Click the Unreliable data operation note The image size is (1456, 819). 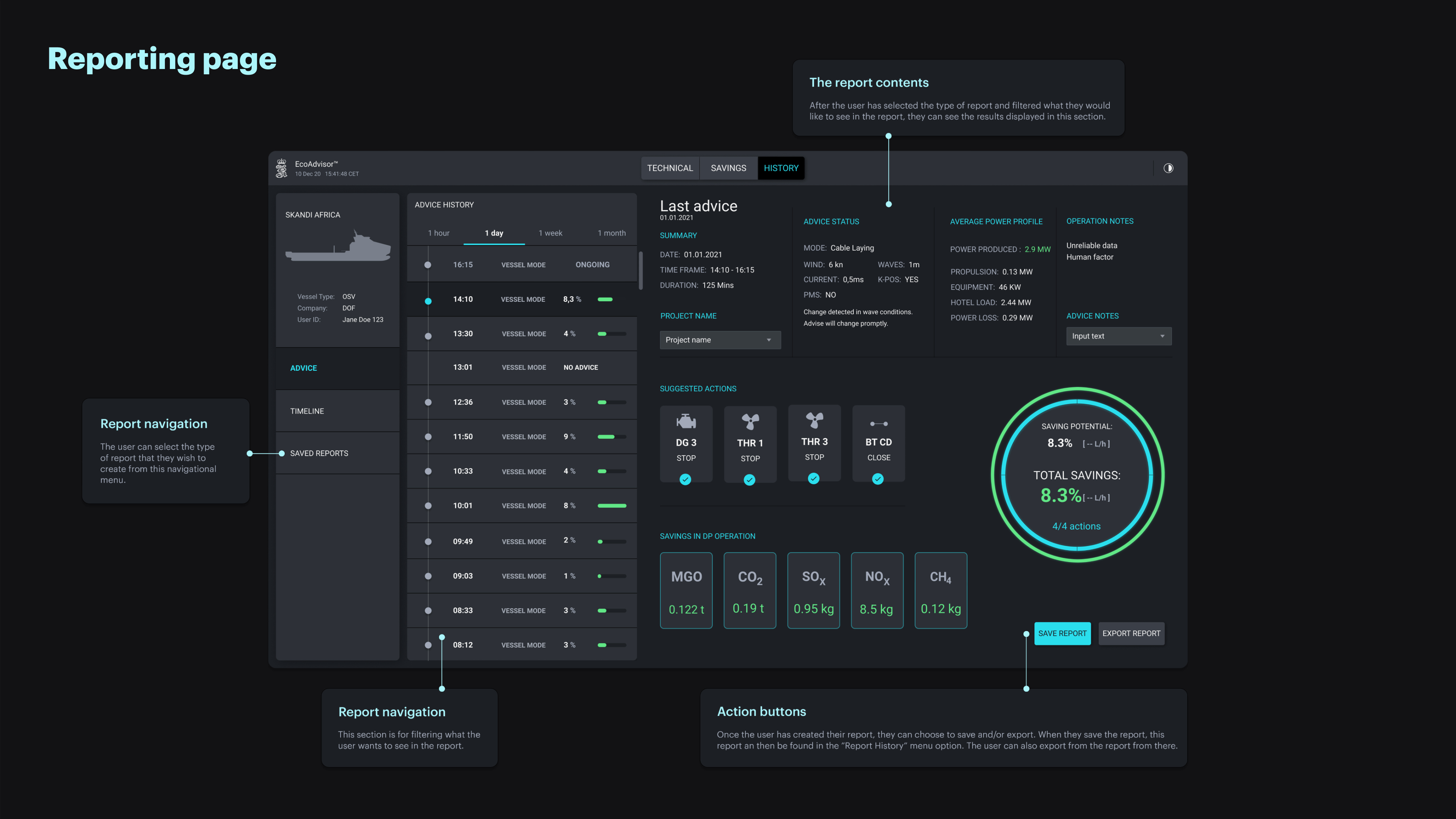tap(1092, 245)
